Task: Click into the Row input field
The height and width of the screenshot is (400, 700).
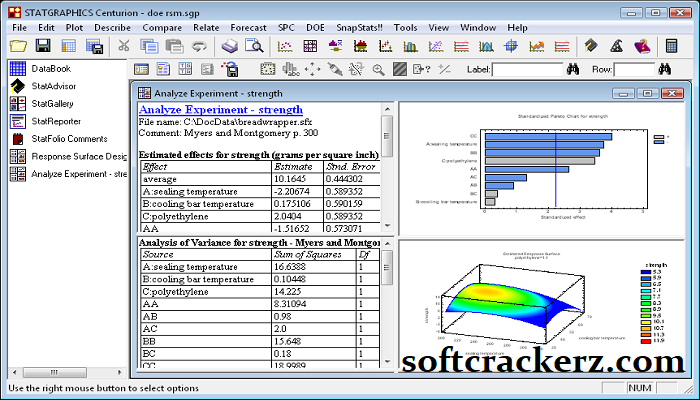Action: [634, 70]
